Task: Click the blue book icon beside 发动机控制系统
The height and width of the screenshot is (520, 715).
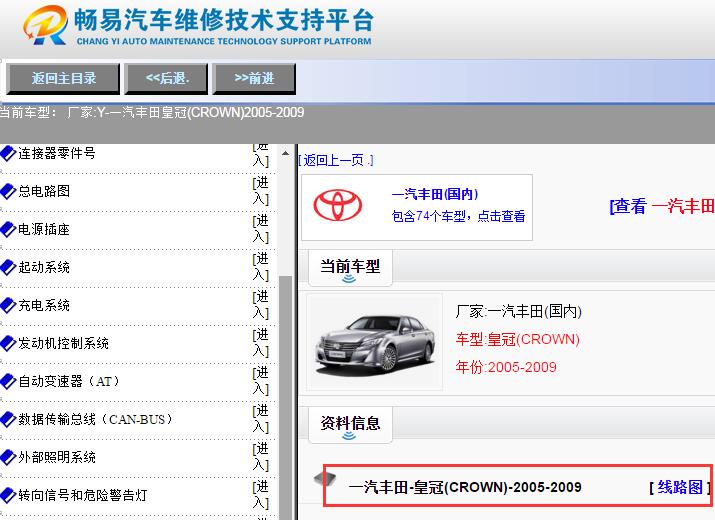Action: [8, 343]
